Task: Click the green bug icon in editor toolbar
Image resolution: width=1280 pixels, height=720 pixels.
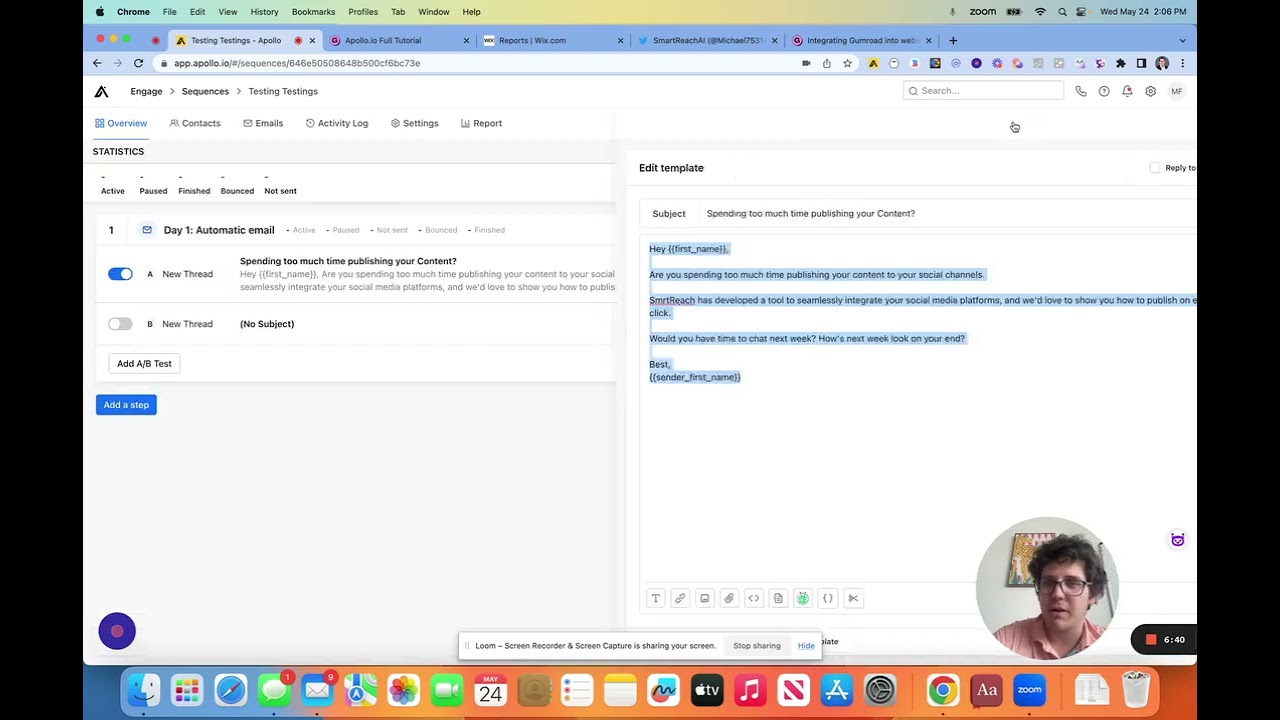Action: point(803,598)
